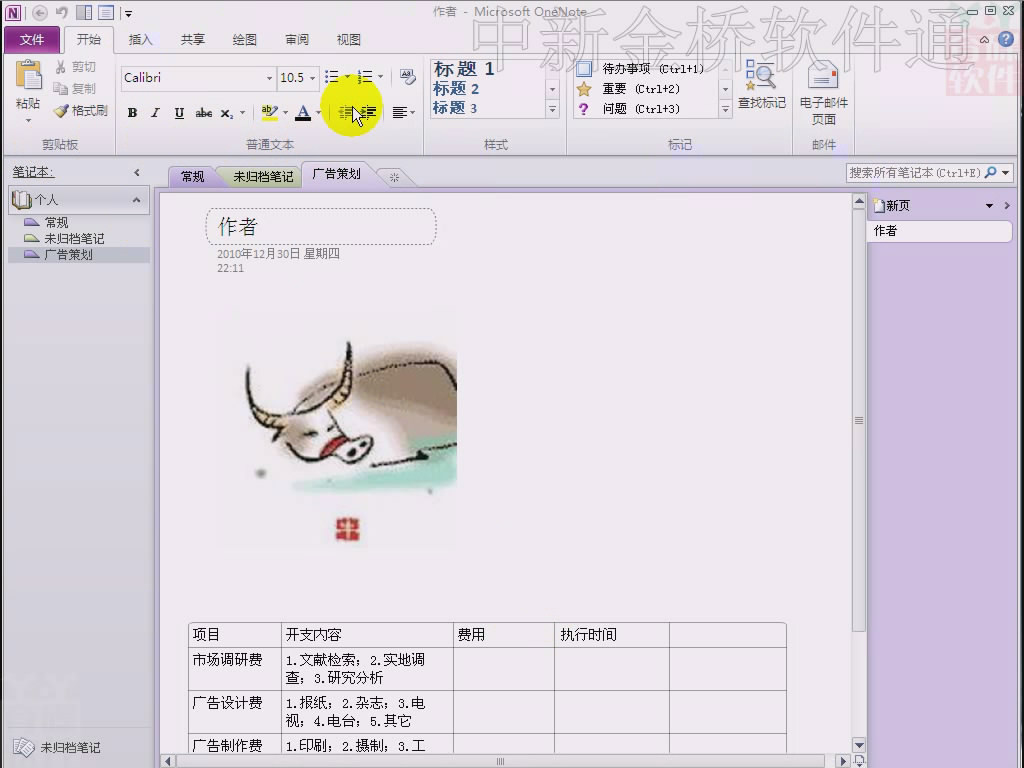The image size is (1024, 768).
Task: Click the increase indent icon
Action: click(369, 113)
